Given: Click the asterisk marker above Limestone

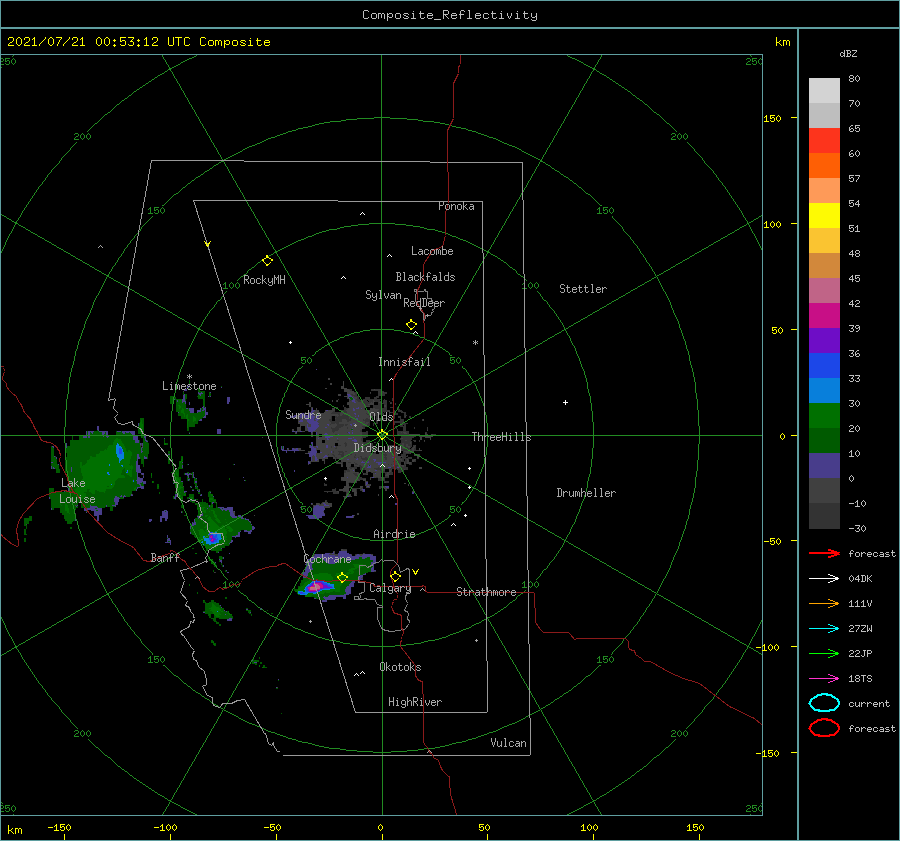Looking at the screenshot, I should click(x=189, y=377).
